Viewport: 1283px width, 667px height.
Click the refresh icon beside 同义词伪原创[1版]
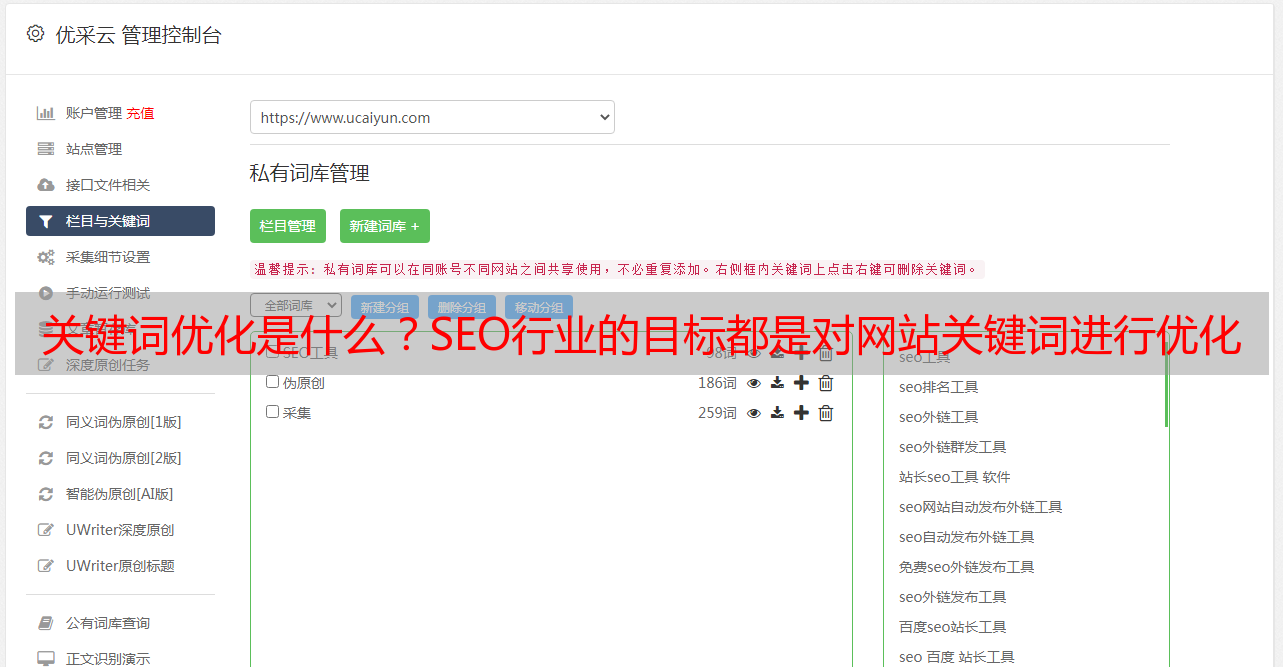tap(46, 422)
